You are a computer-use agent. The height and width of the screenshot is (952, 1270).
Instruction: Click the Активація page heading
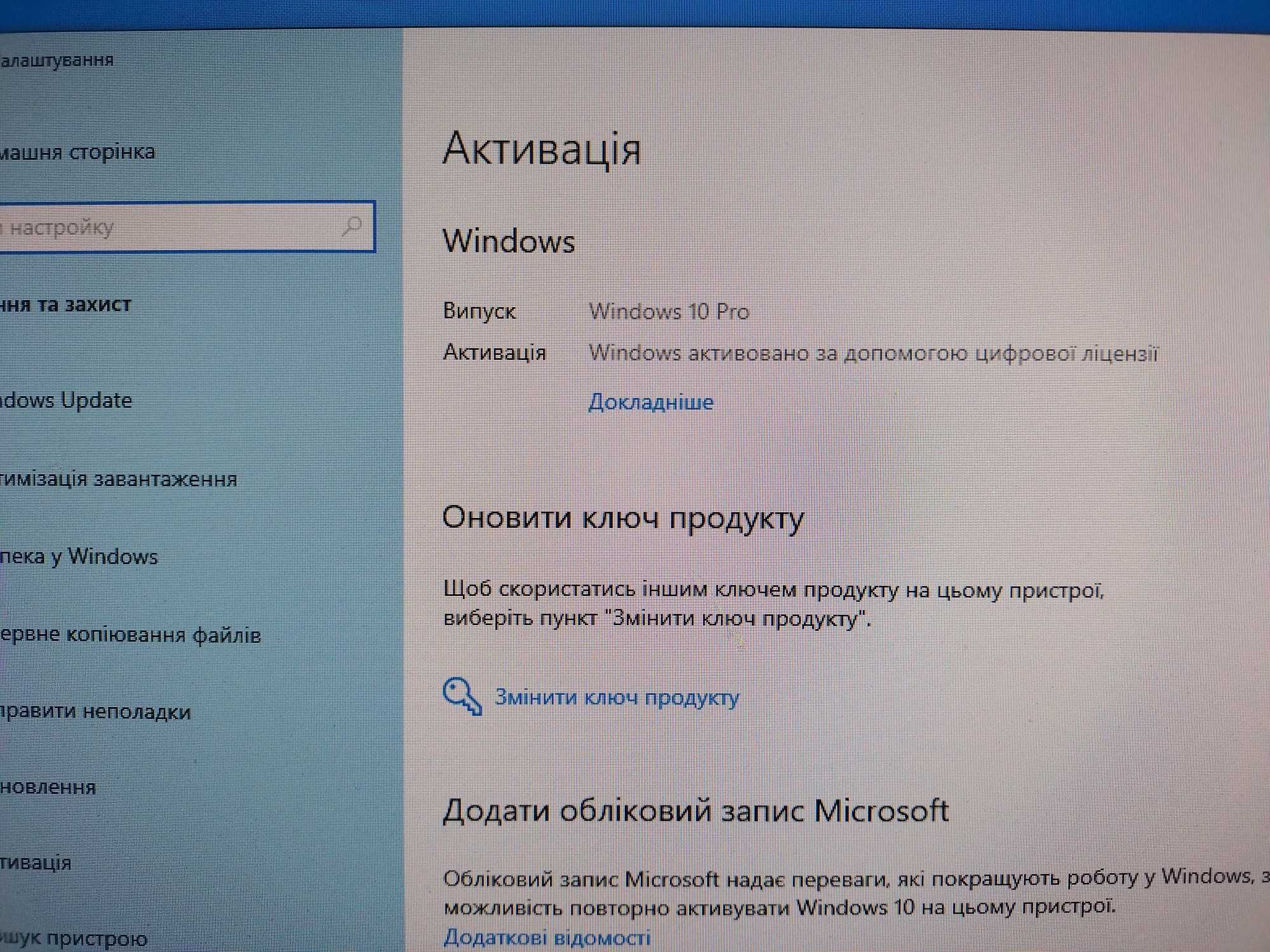click(x=542, y=150)
